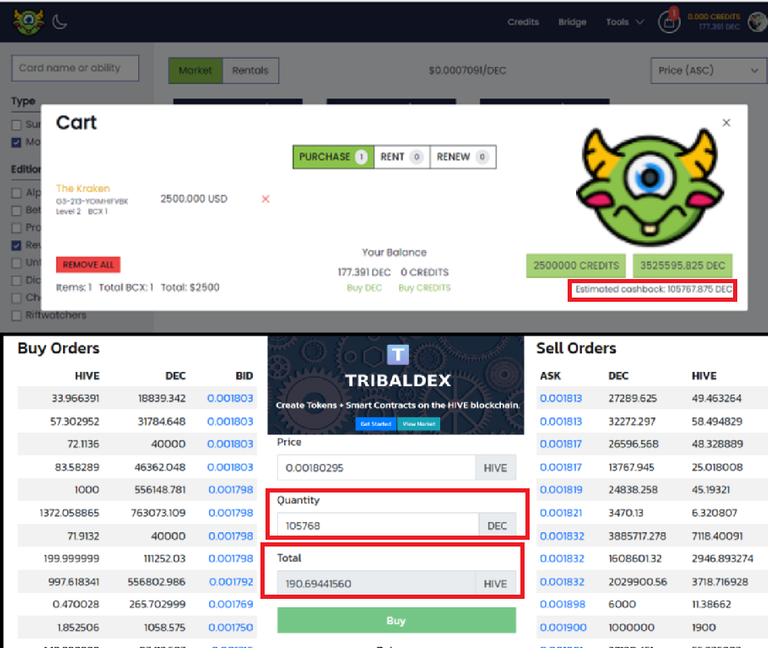Click the Total field 190.69441560
The image size is (768, 648).
[376, 583]
